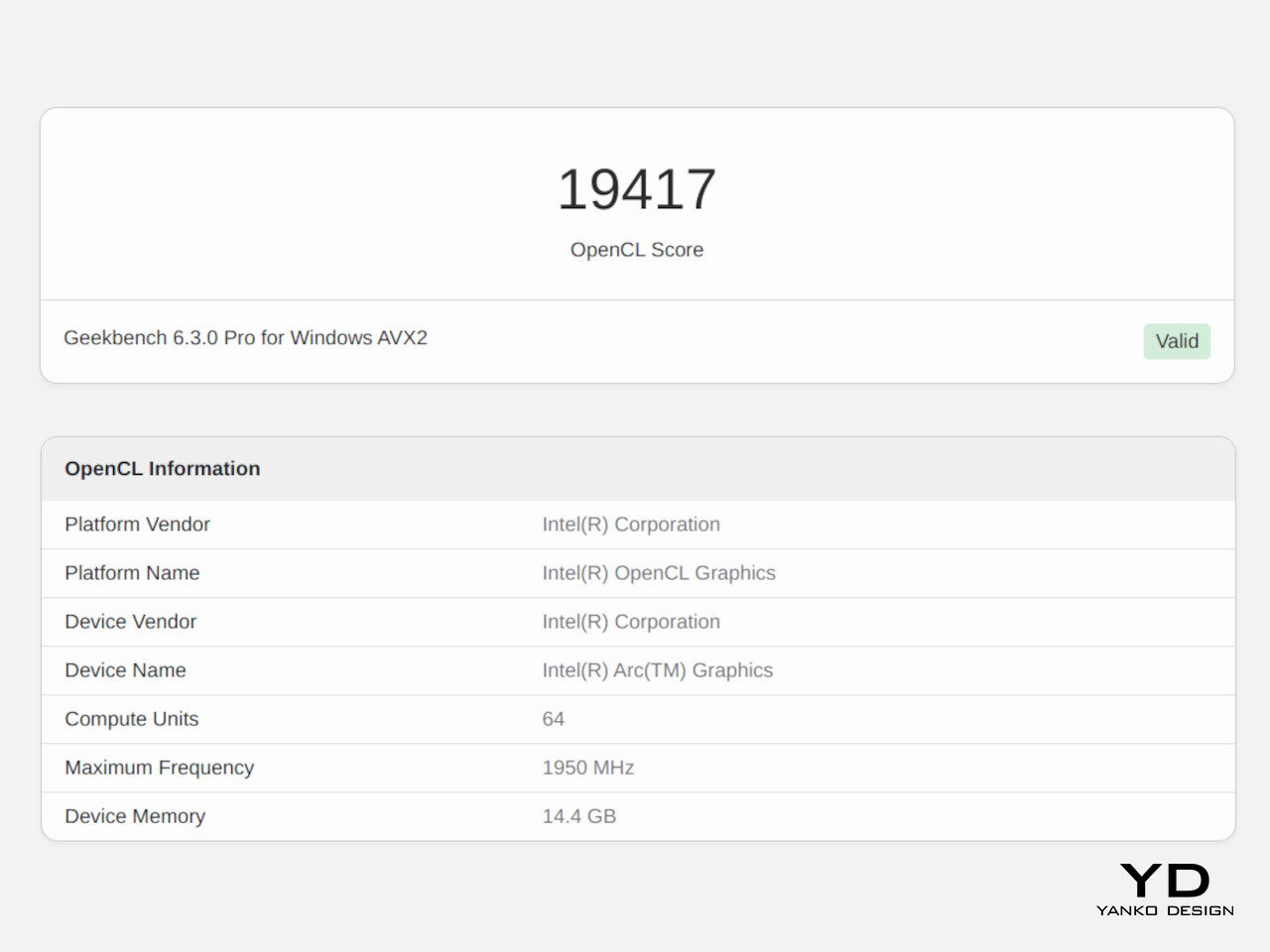Click Intel(R) Corporation value in Platform Vendor row
This screenshot has height=952, width=1270.
(631, 525)
